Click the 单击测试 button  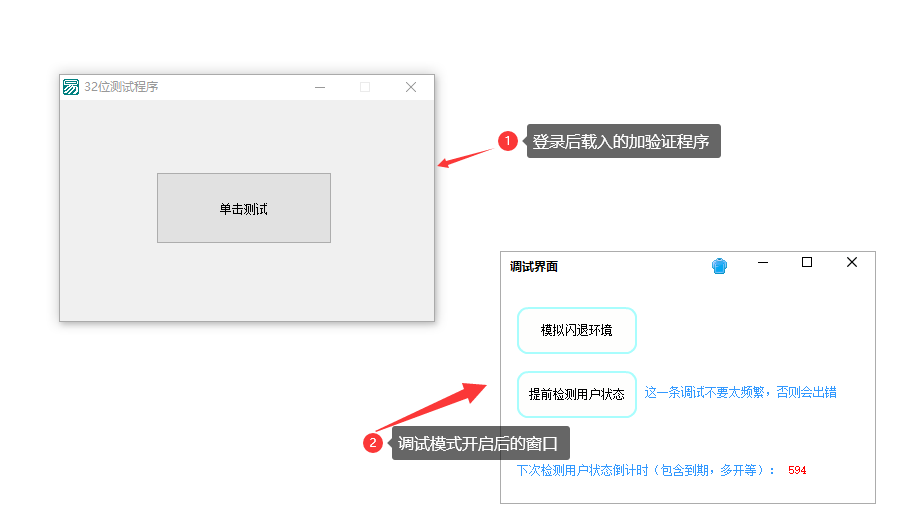click(x=244, y=208)
